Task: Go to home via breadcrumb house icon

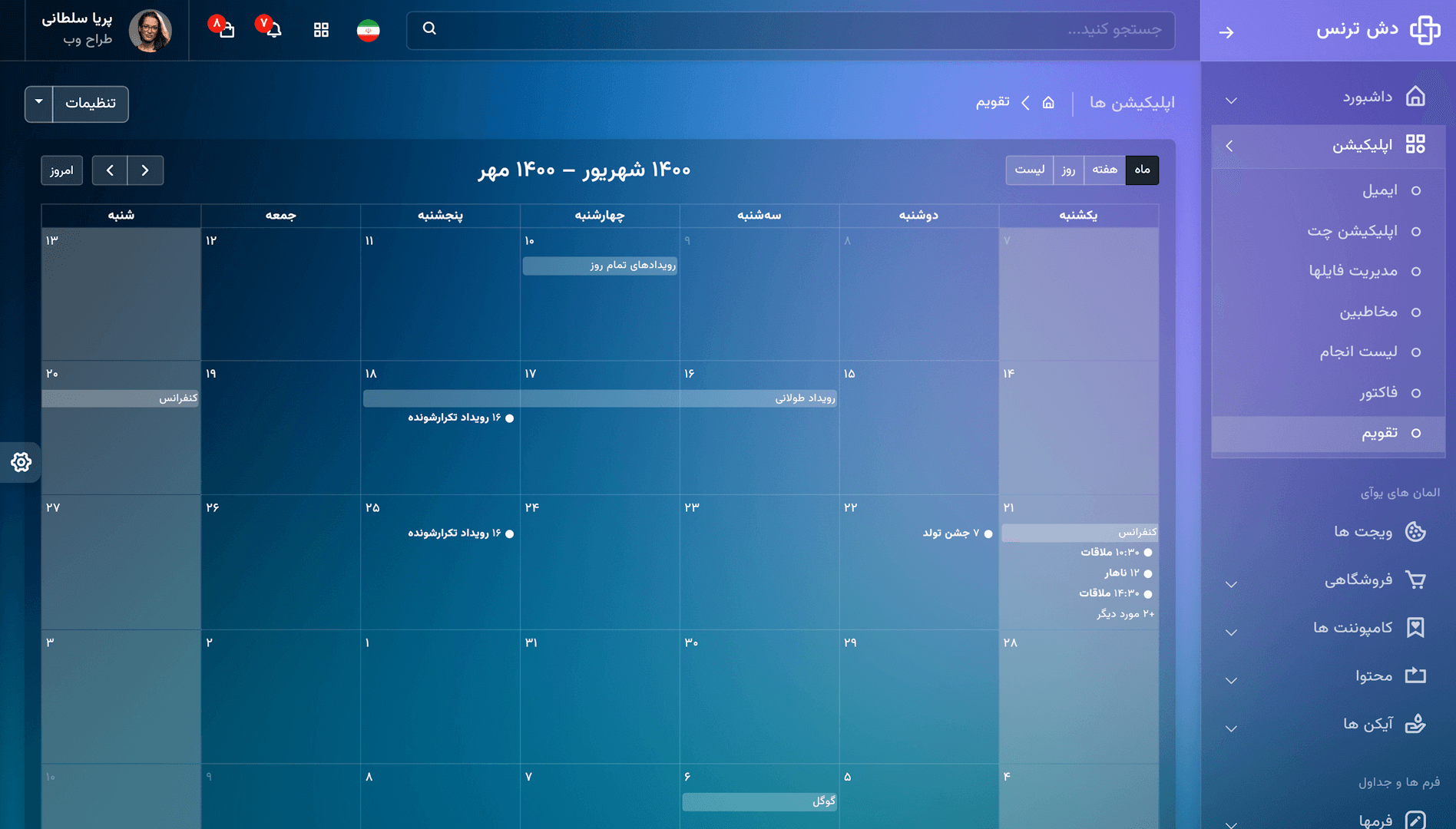Action: coord(1048,102)
